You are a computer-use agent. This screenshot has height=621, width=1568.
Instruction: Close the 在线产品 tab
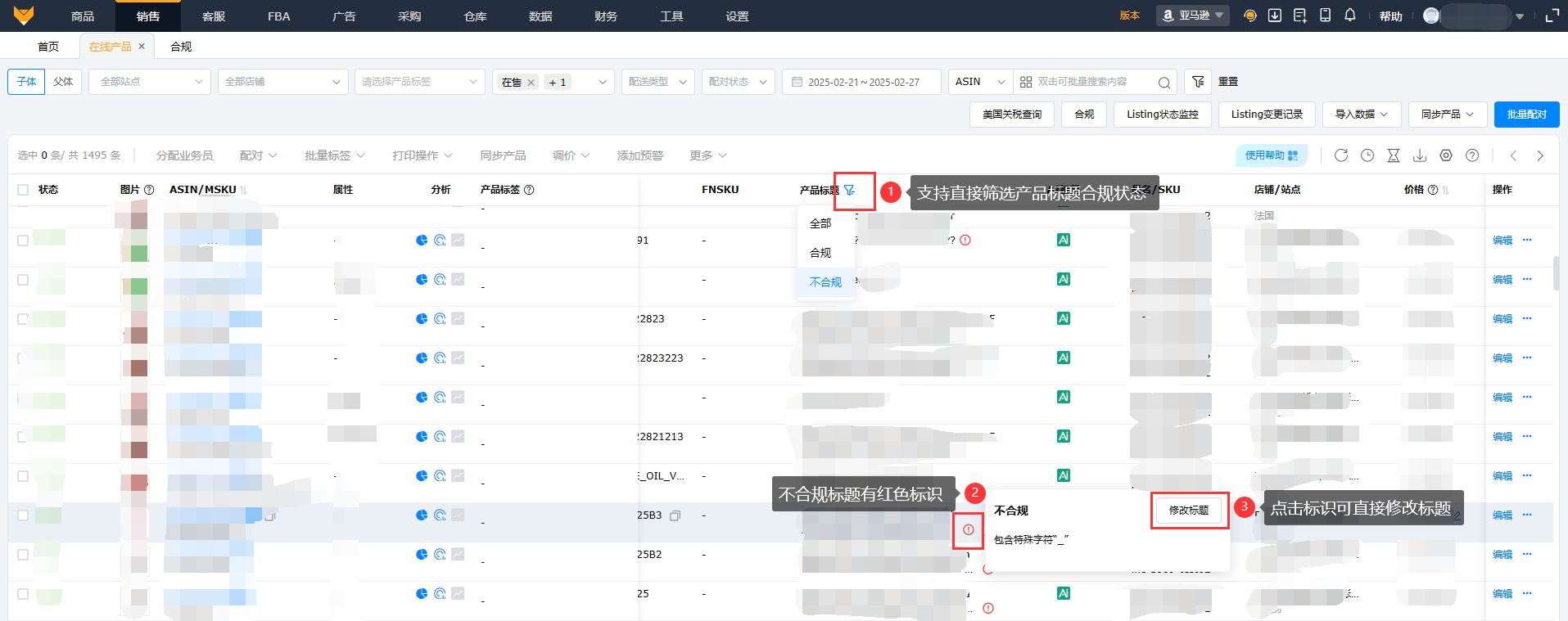click(142, 47)
